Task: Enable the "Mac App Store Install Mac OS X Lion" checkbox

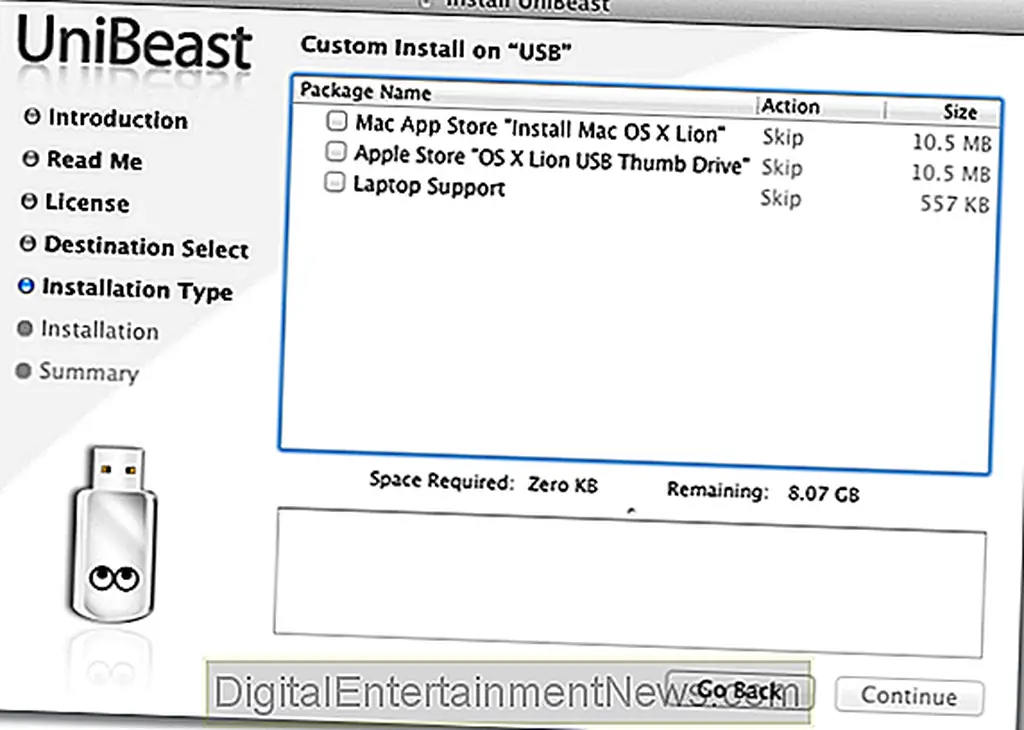Action: pyautogui.click(x=336, y=121)
